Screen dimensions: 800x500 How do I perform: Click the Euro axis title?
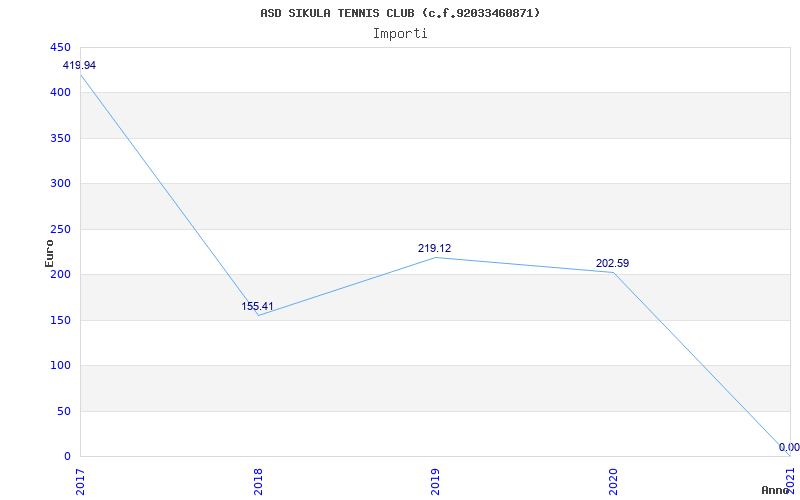pos(49,253)
